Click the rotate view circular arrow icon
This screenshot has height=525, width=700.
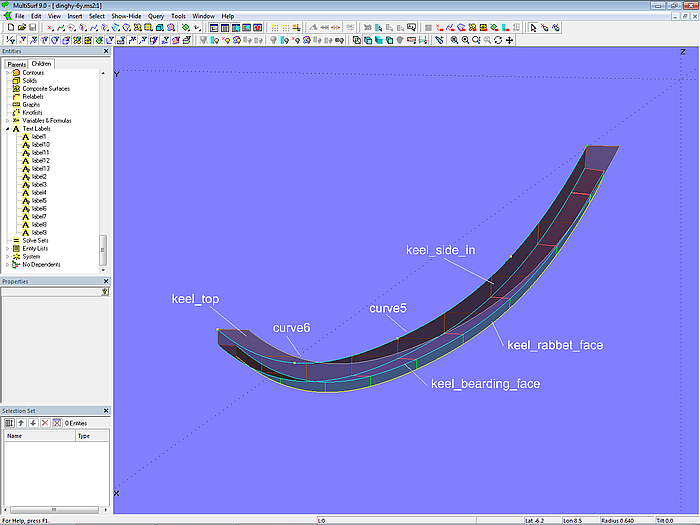(498, 40)
